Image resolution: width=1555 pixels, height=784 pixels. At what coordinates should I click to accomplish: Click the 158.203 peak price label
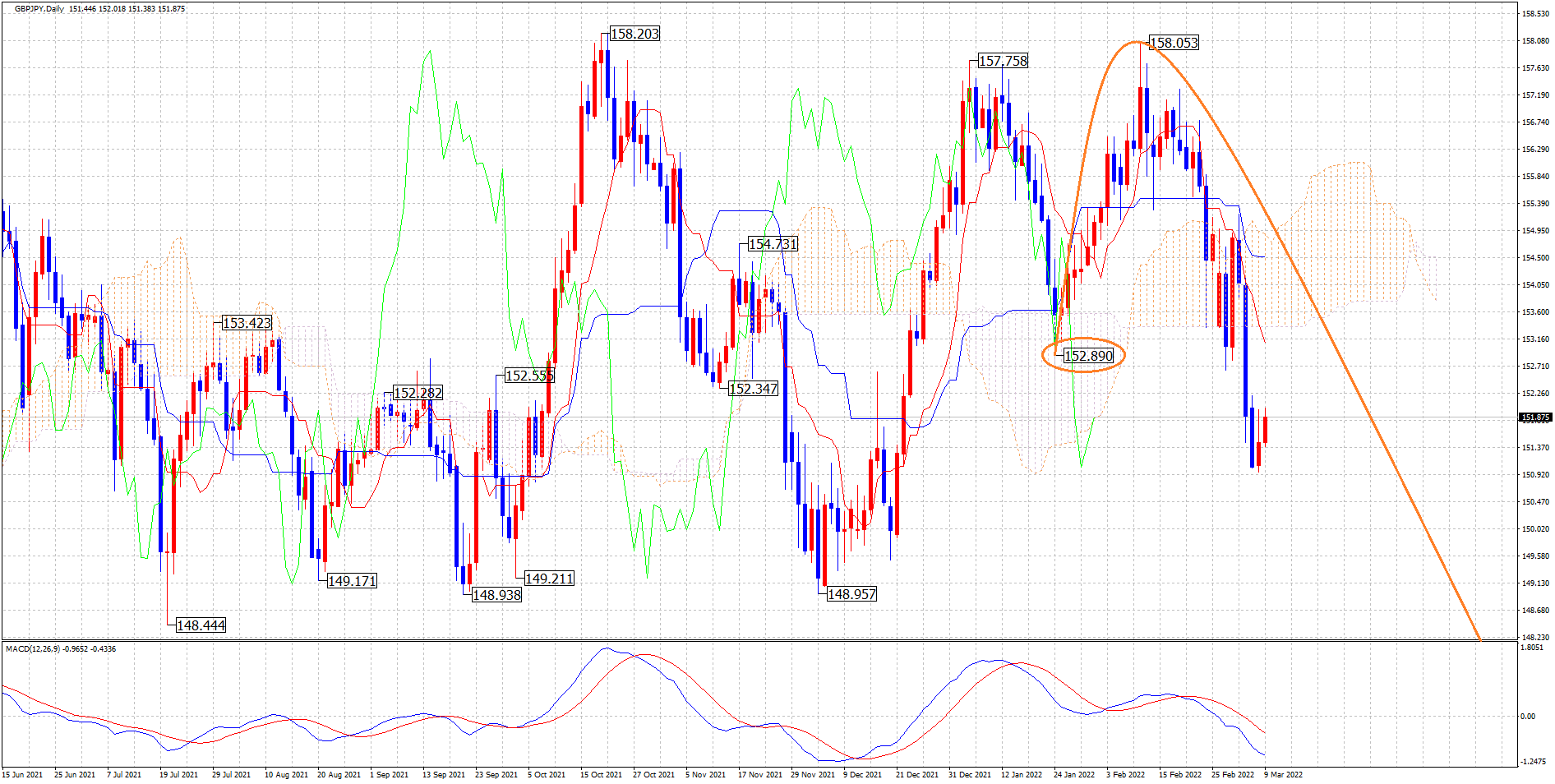(x=634, y=34)
